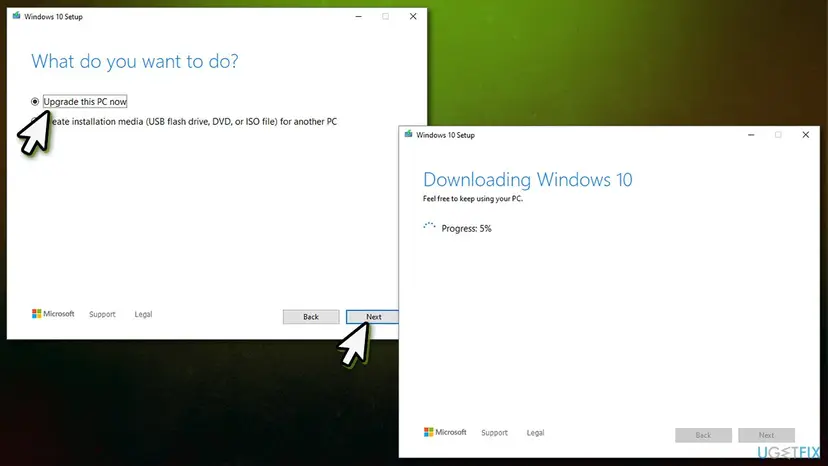
Task: Click the disabled maximize button of the Downloading window
Action: (x=778, y=135)
